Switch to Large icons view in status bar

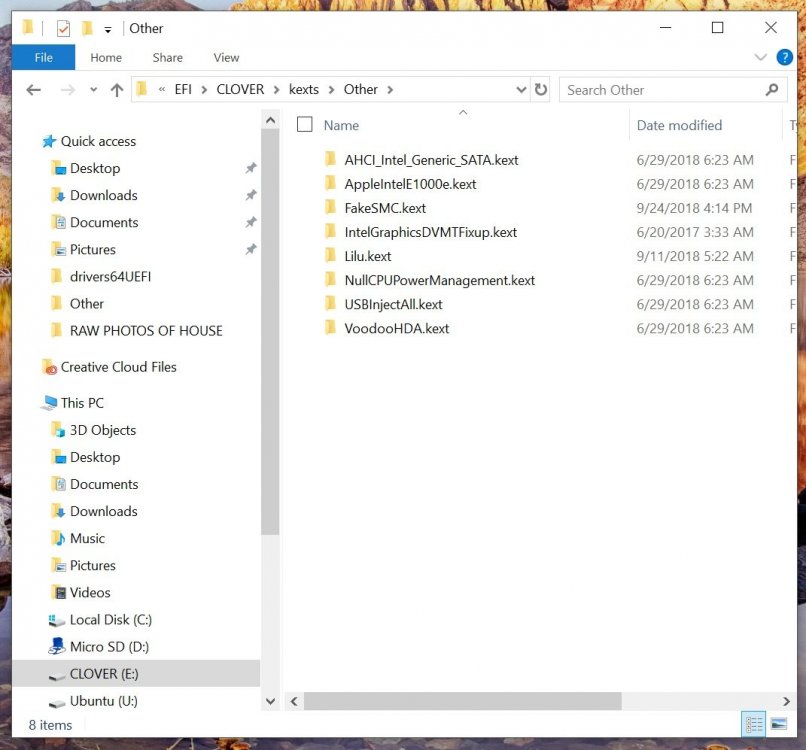(x=779, y=725)
